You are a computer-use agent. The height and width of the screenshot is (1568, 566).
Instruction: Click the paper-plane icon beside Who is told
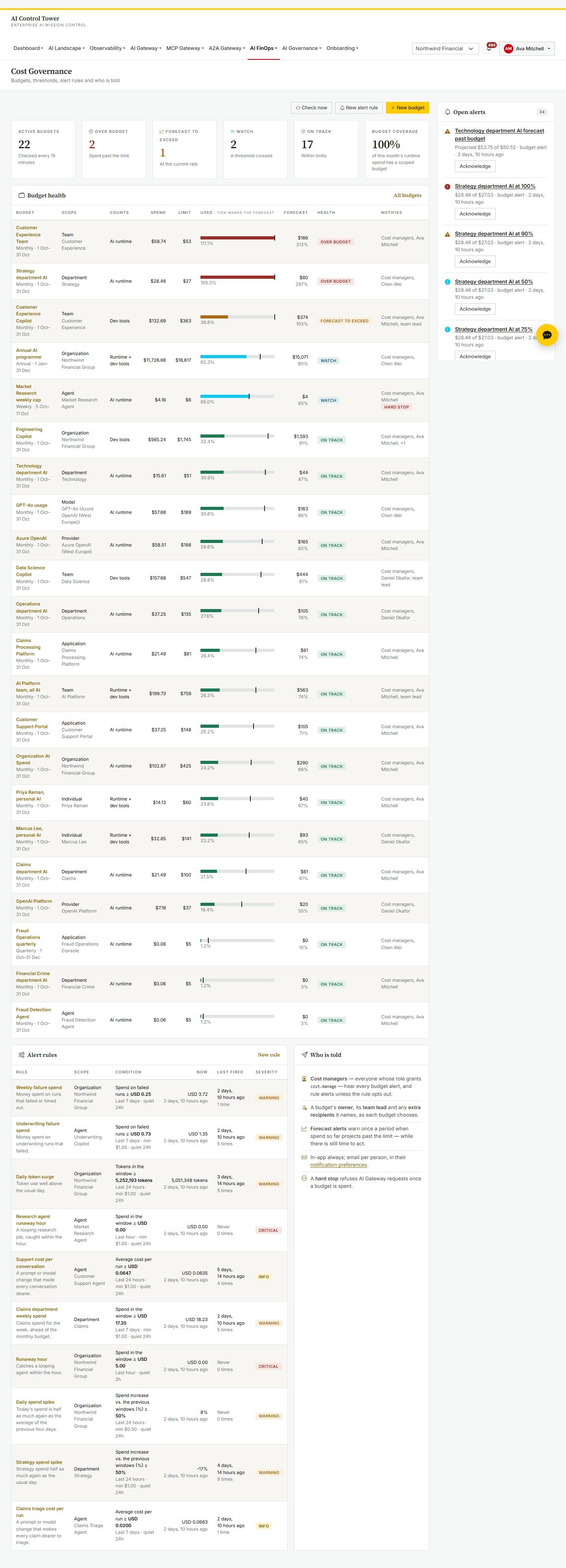pos(305,1055)
